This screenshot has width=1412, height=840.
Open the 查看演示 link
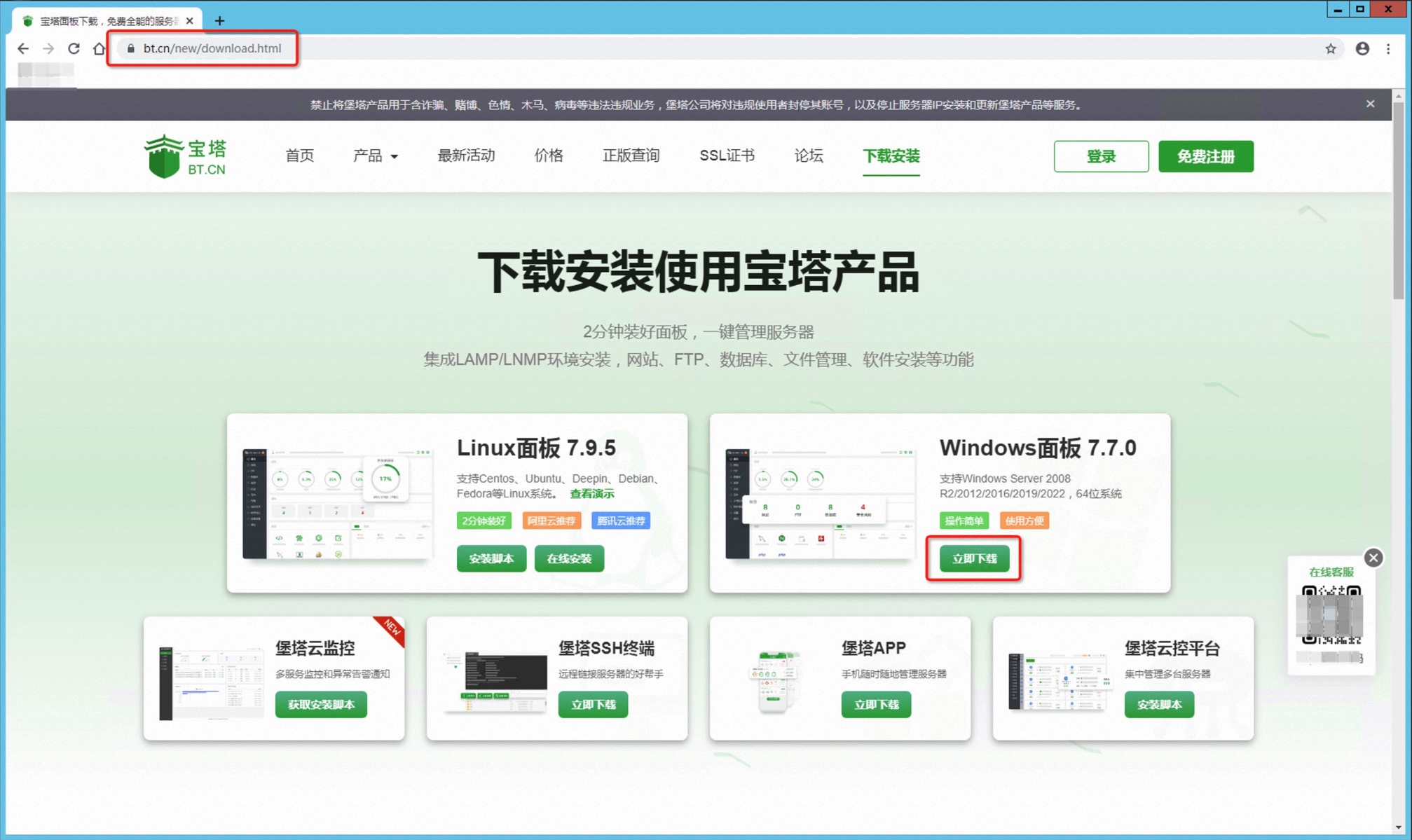click(x=591, y=494)
